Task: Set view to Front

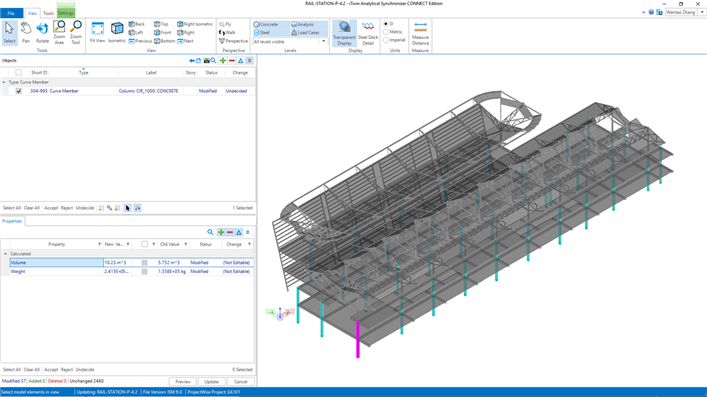Action: [162, 32]
